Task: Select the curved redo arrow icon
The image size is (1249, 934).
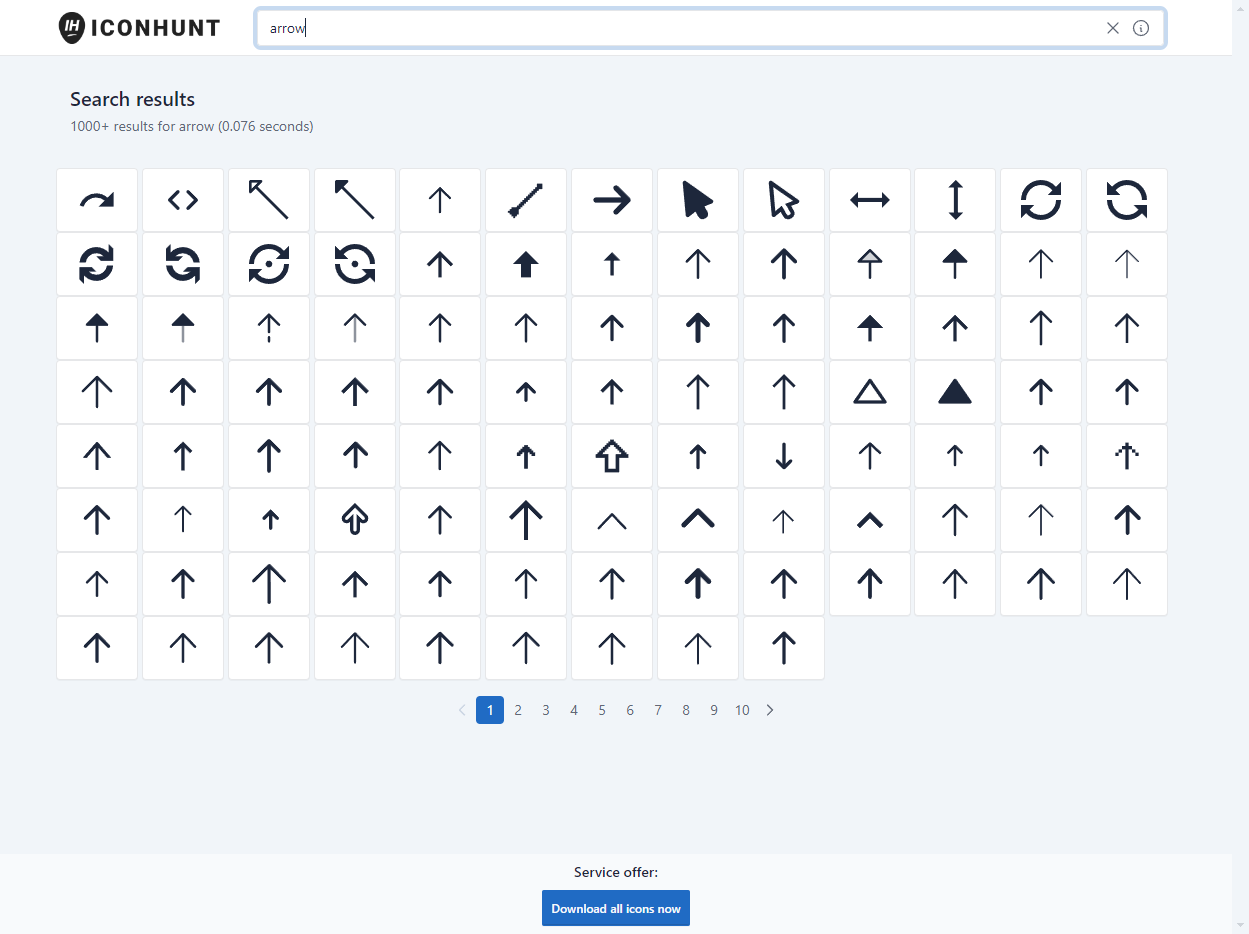Action: coord(97,200)
